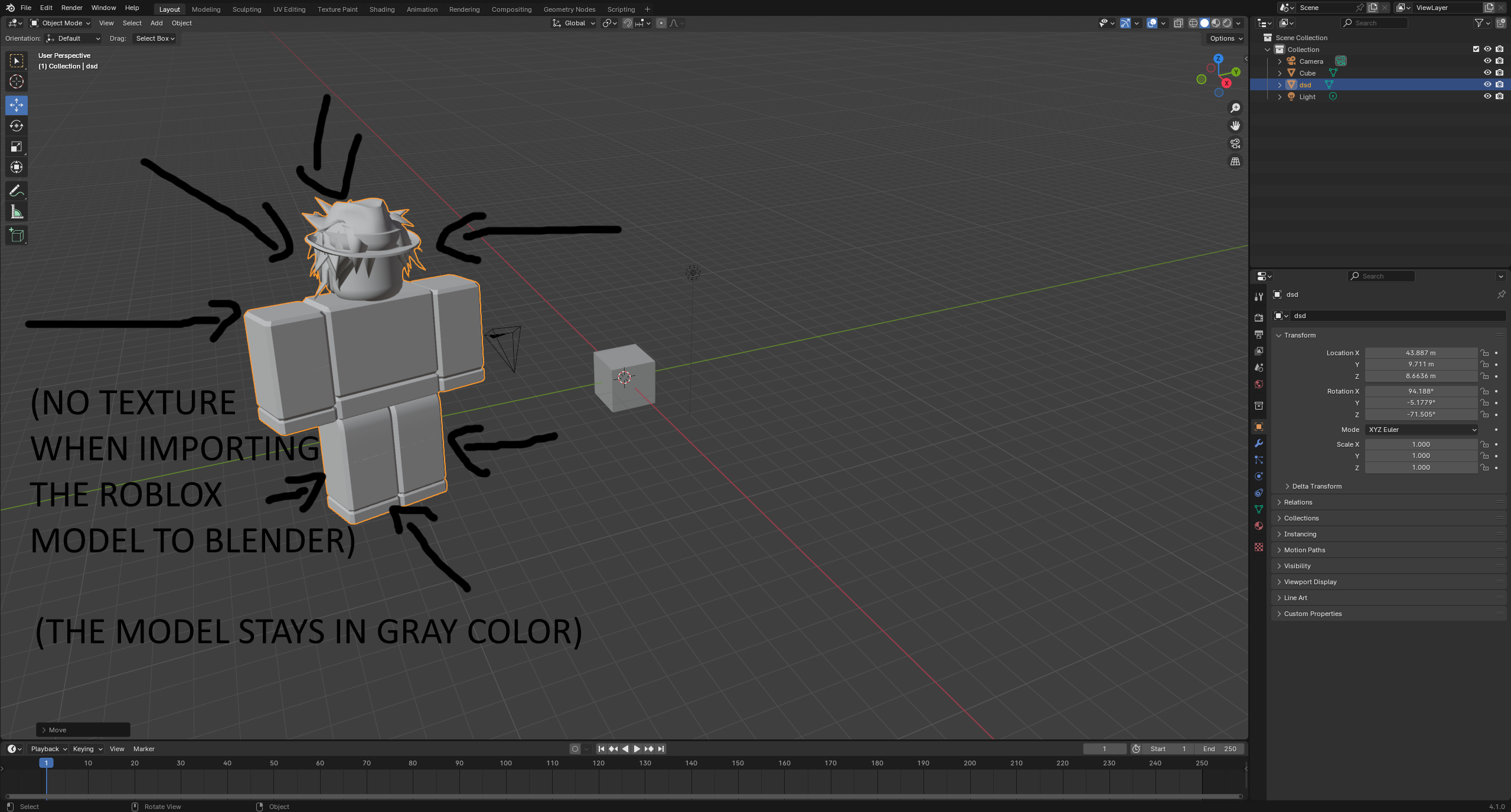Switch perspective/orthographic grid icon
This screenshot has width=1511, height=812.
coord(1235,161)
